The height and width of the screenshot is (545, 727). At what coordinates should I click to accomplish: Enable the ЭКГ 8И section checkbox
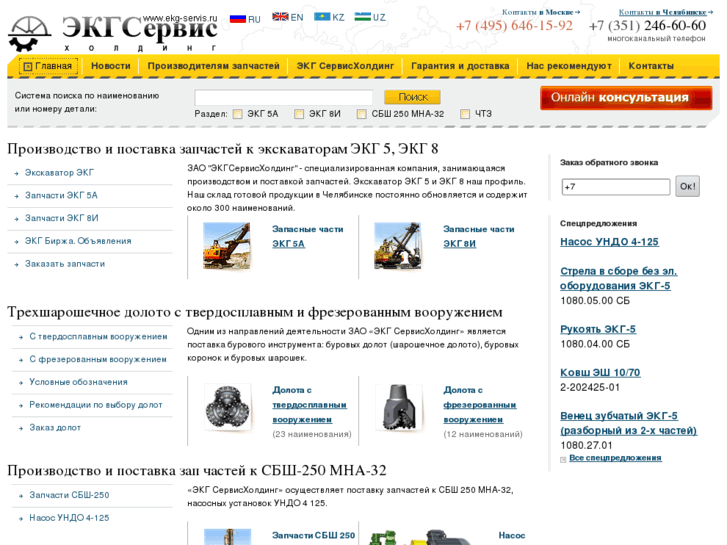[299, 114]
